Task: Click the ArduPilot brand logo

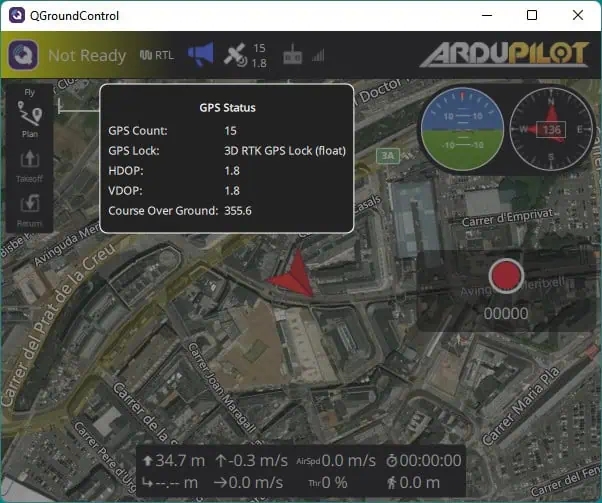Action: (x=504, y=54)
